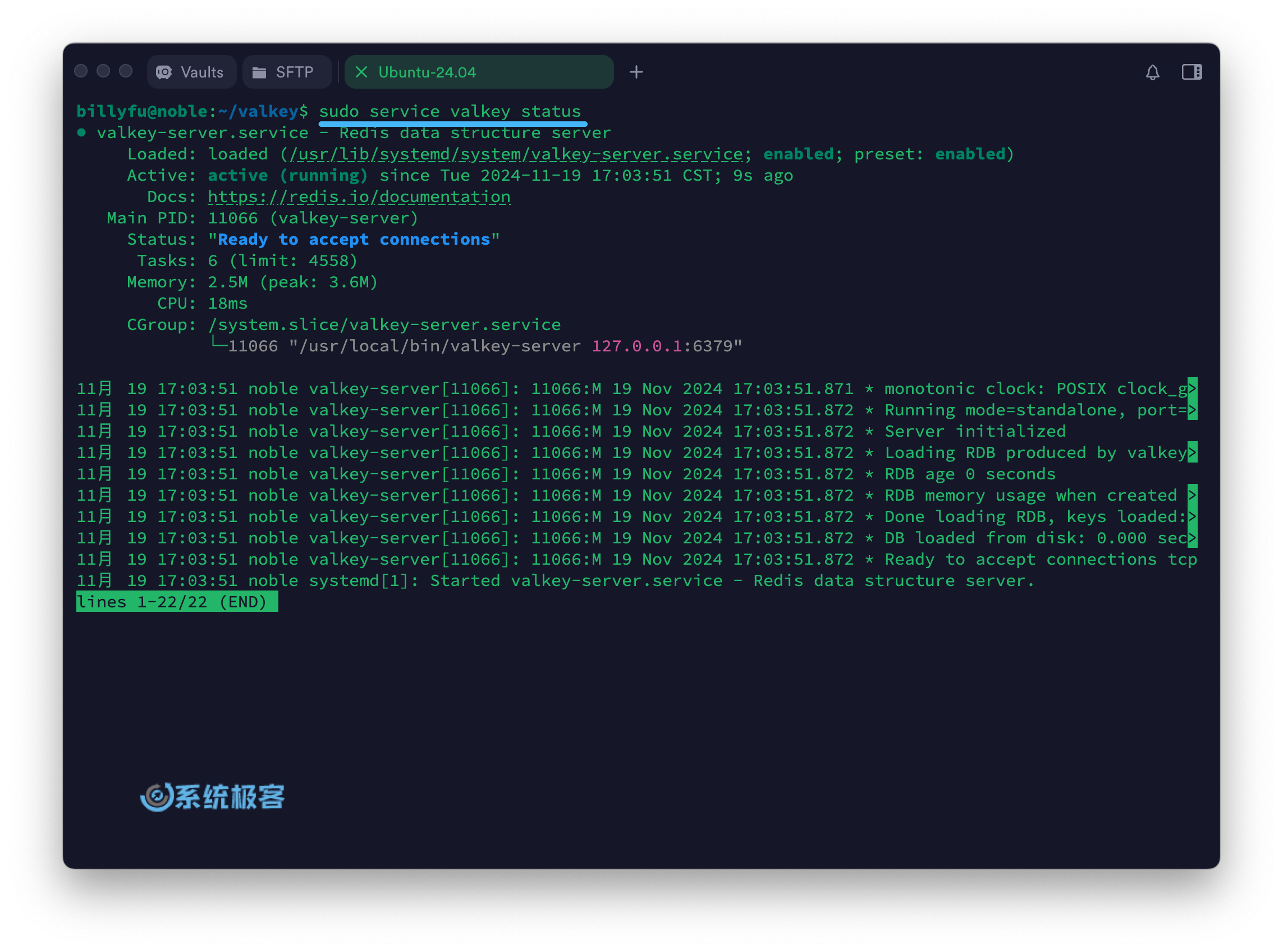Click the billyfu@noble prompt text

tap(142, 111)
